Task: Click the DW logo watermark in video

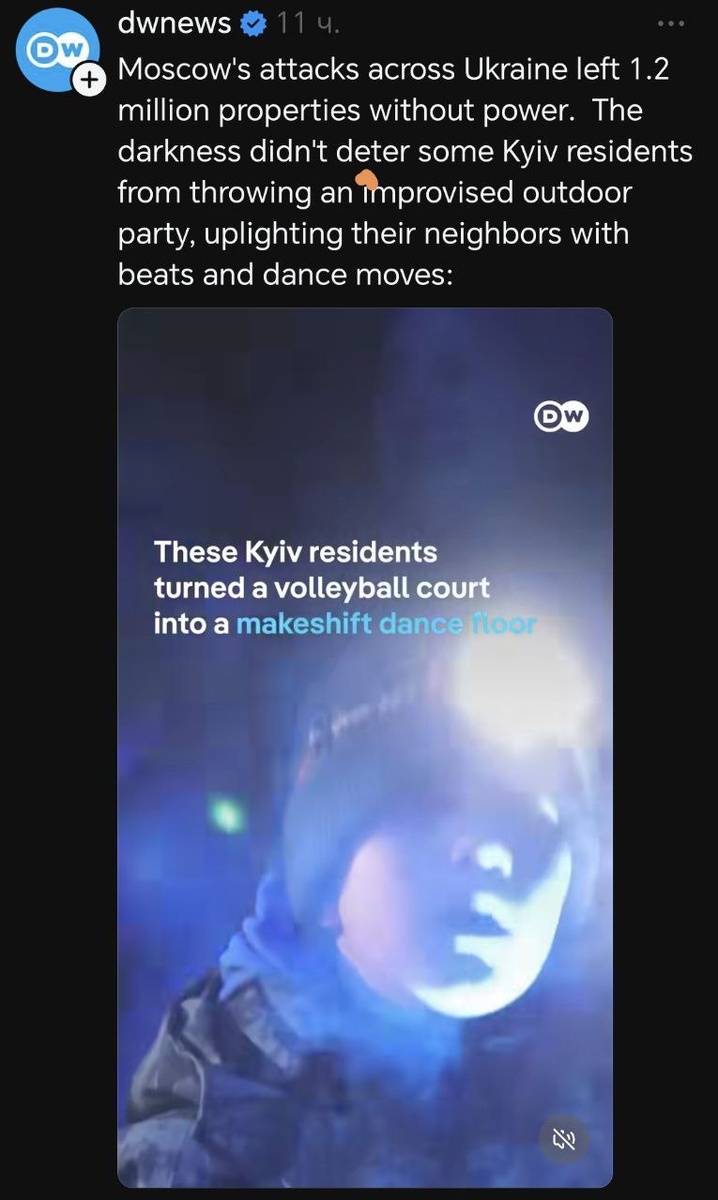Action: click(561, 418)
